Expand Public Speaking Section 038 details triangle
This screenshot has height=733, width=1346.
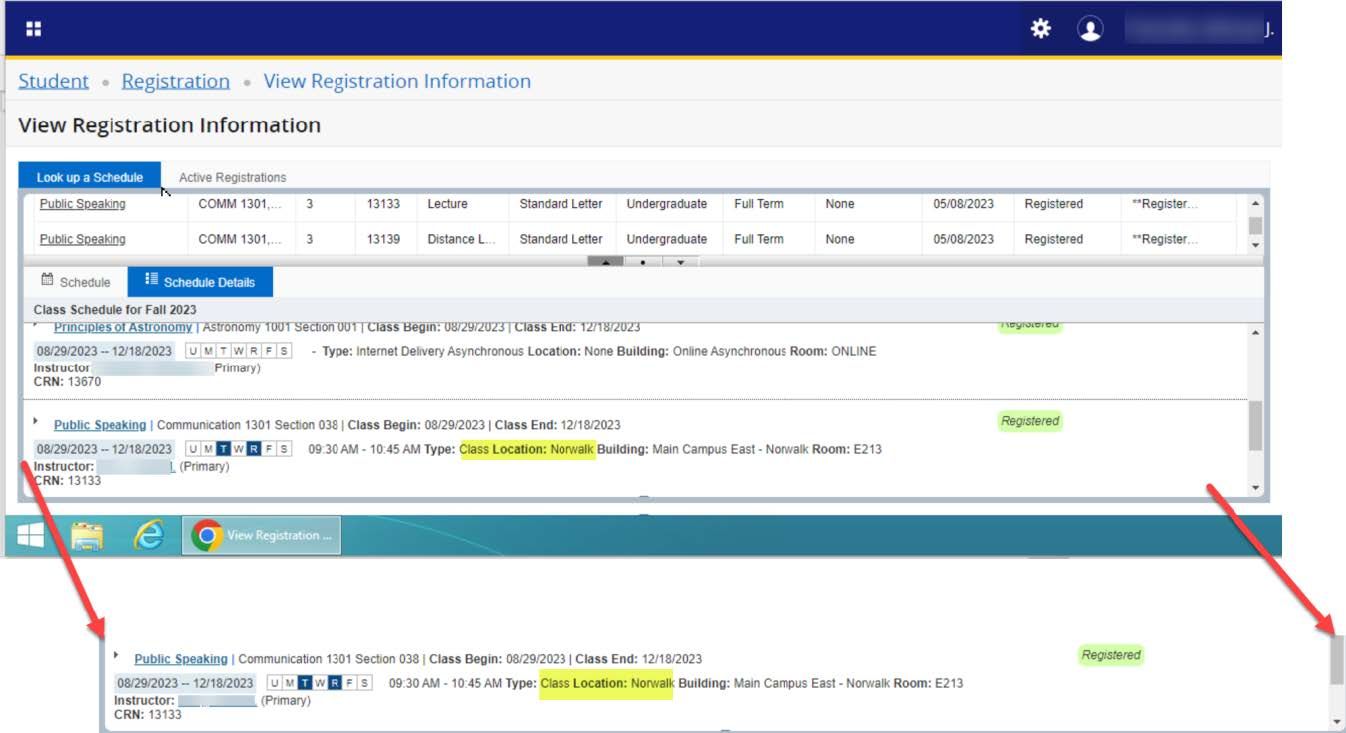tap(37, 421)
